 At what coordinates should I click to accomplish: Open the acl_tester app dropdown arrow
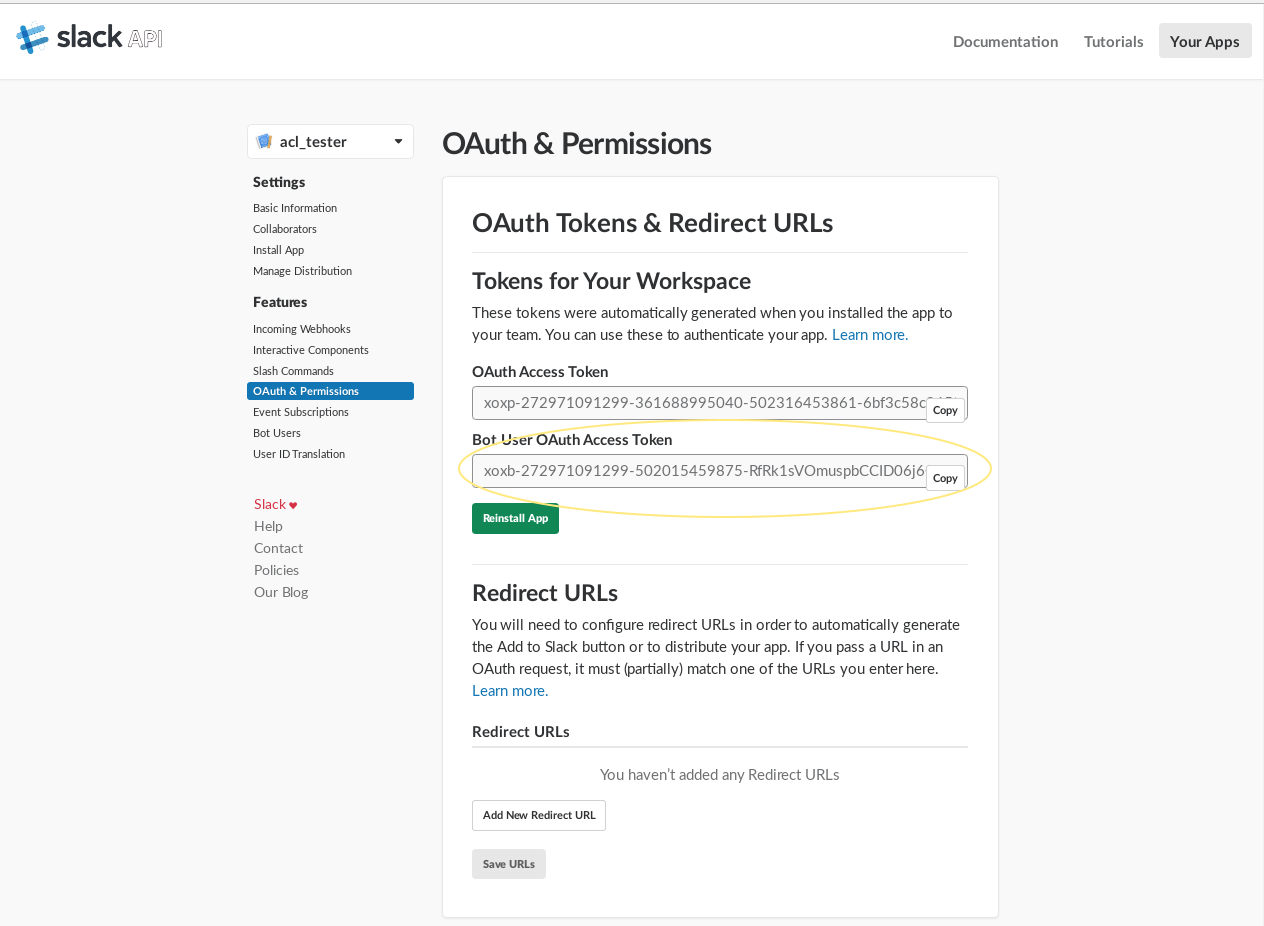coord(398,142)
